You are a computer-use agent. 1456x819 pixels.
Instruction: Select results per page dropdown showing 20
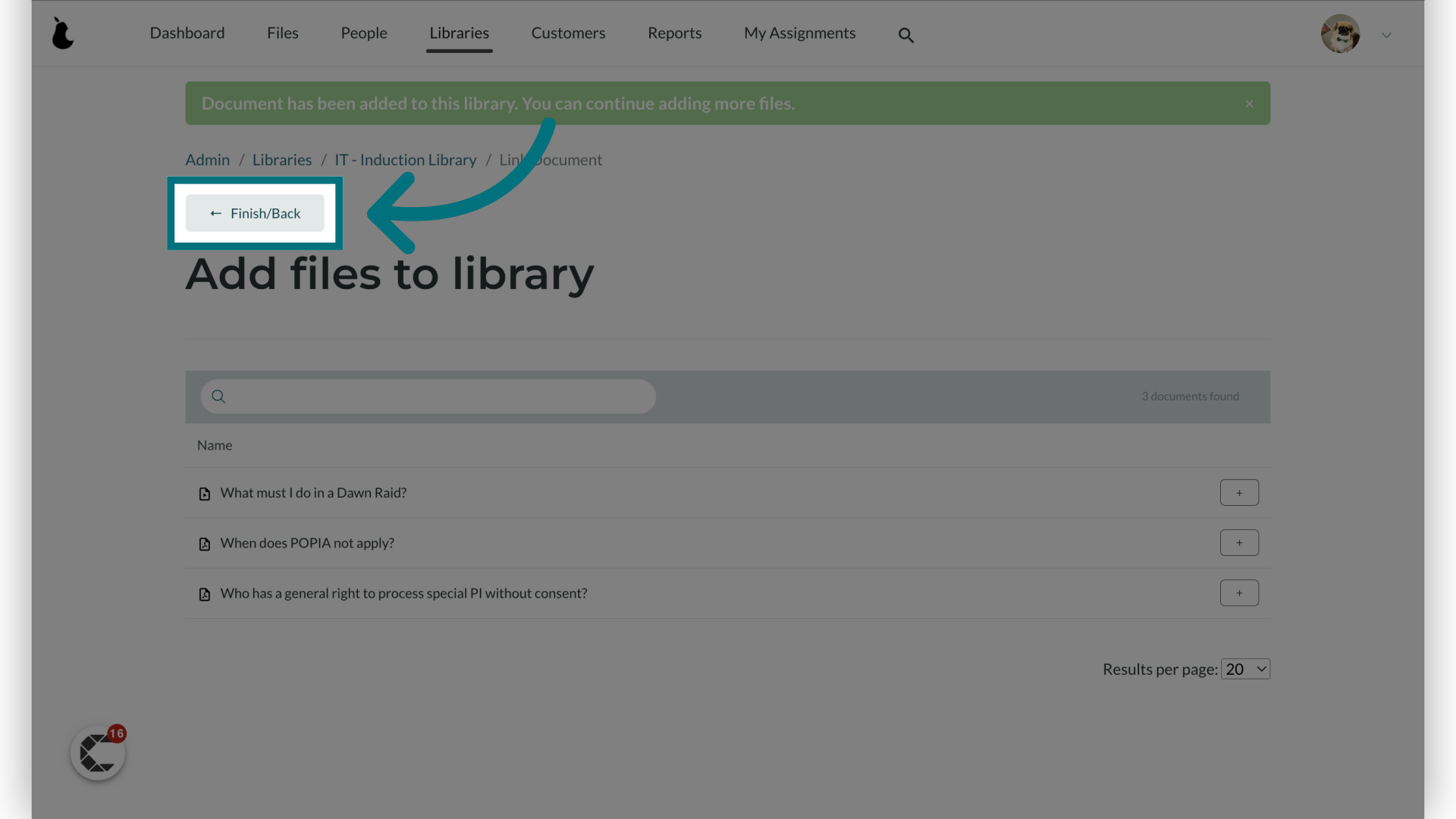coord(1245,668)
